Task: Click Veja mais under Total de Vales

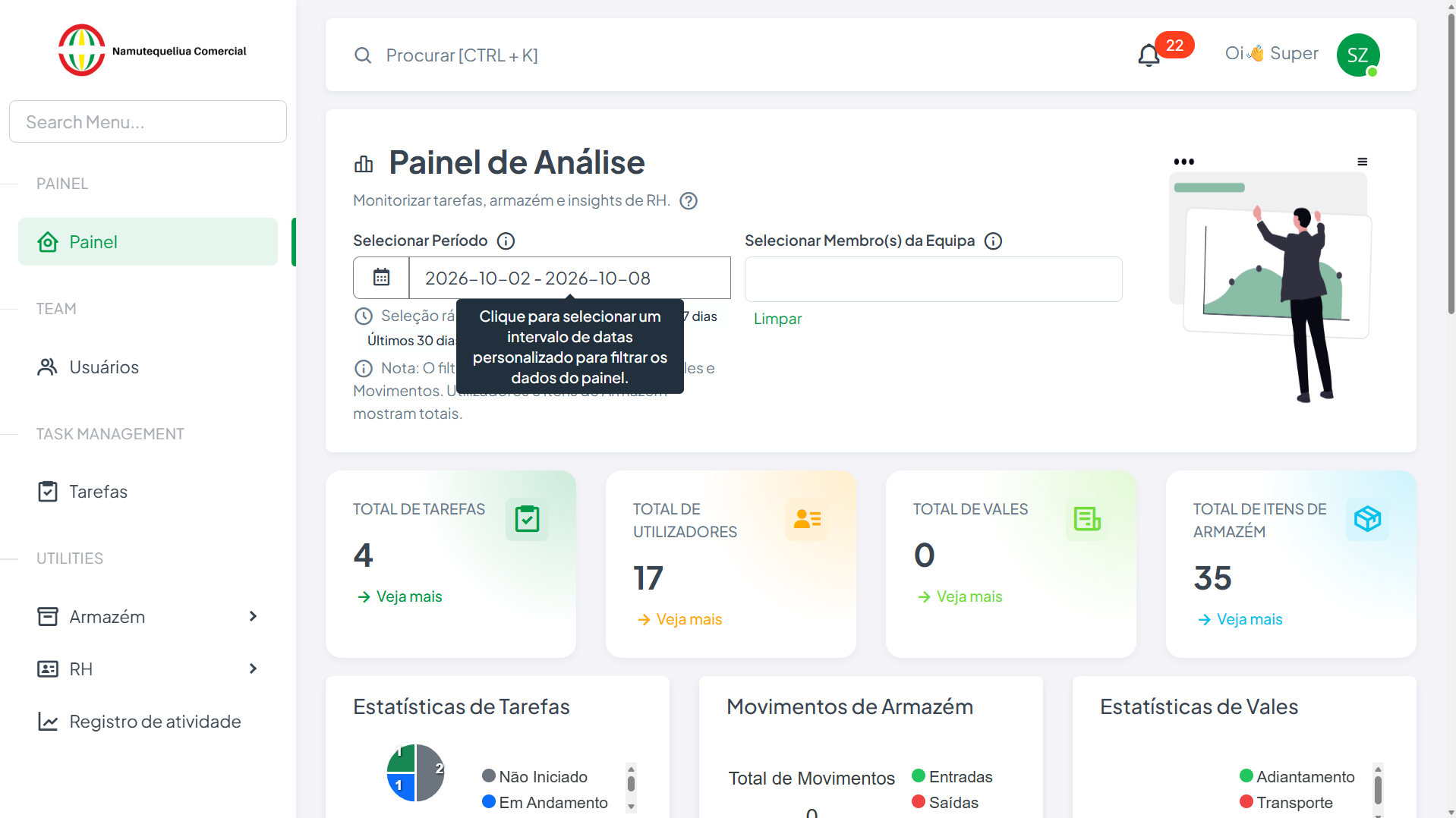Action: point(960,596)
